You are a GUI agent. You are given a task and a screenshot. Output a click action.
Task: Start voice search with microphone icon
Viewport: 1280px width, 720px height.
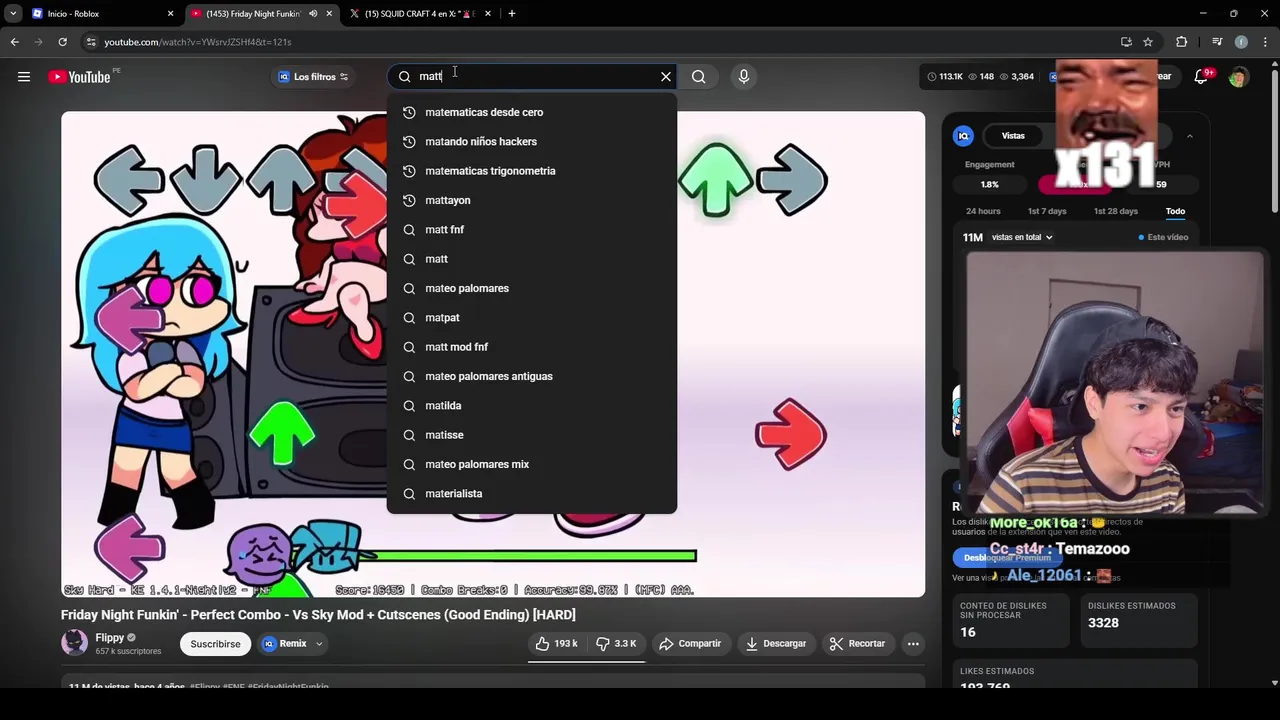(743, 77)
